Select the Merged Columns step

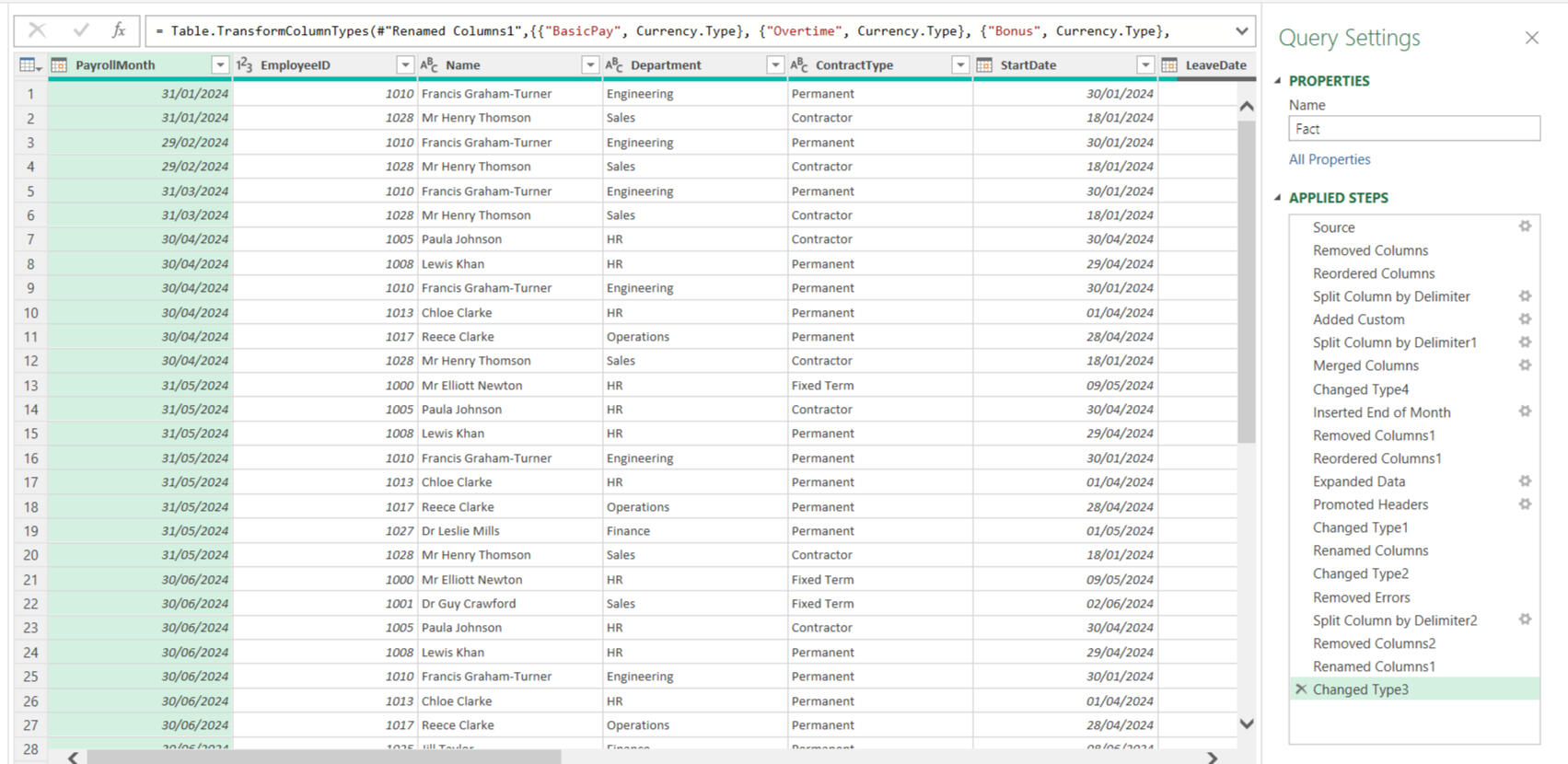pos(1365,365)
